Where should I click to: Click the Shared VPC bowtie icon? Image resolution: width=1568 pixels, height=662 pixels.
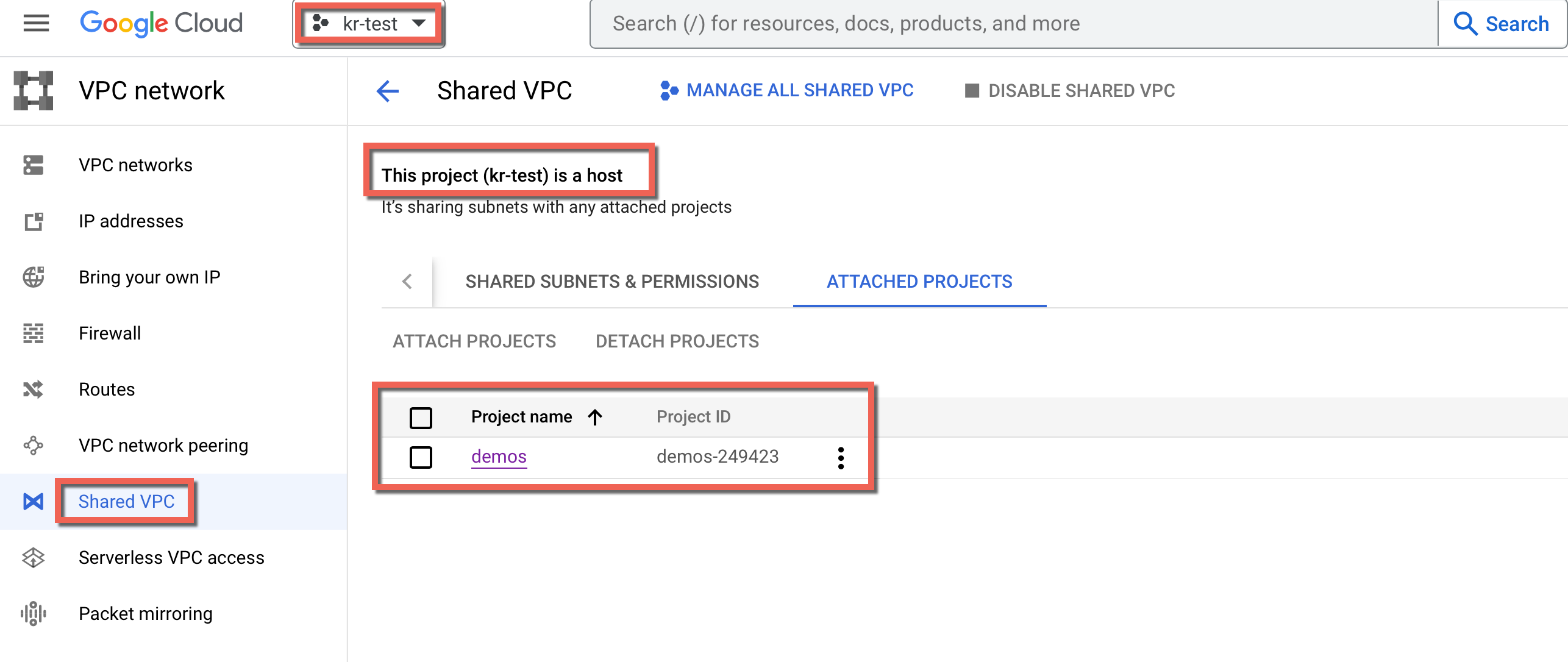click(34, 502)
